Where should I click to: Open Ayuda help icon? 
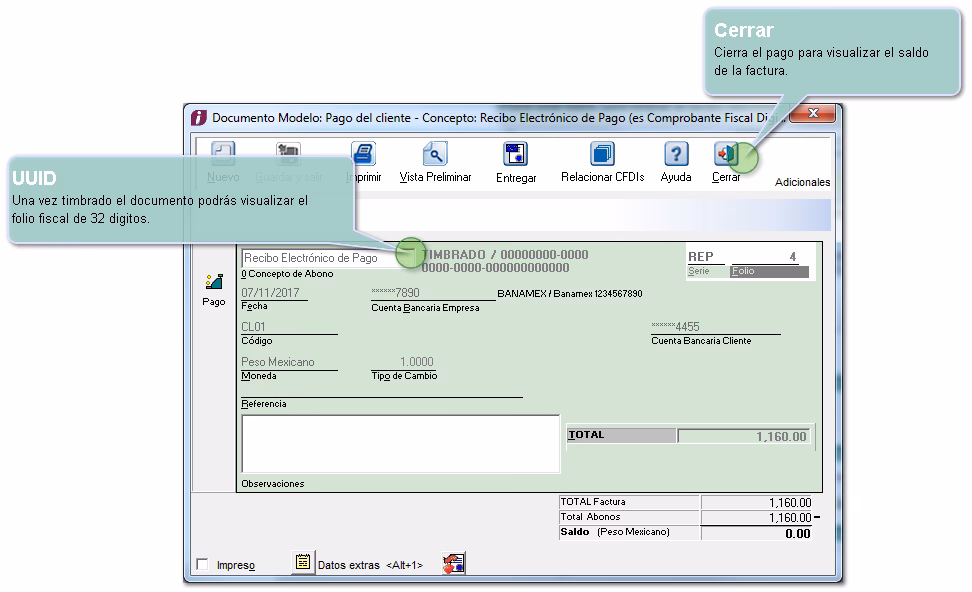[x=676, y=153]
